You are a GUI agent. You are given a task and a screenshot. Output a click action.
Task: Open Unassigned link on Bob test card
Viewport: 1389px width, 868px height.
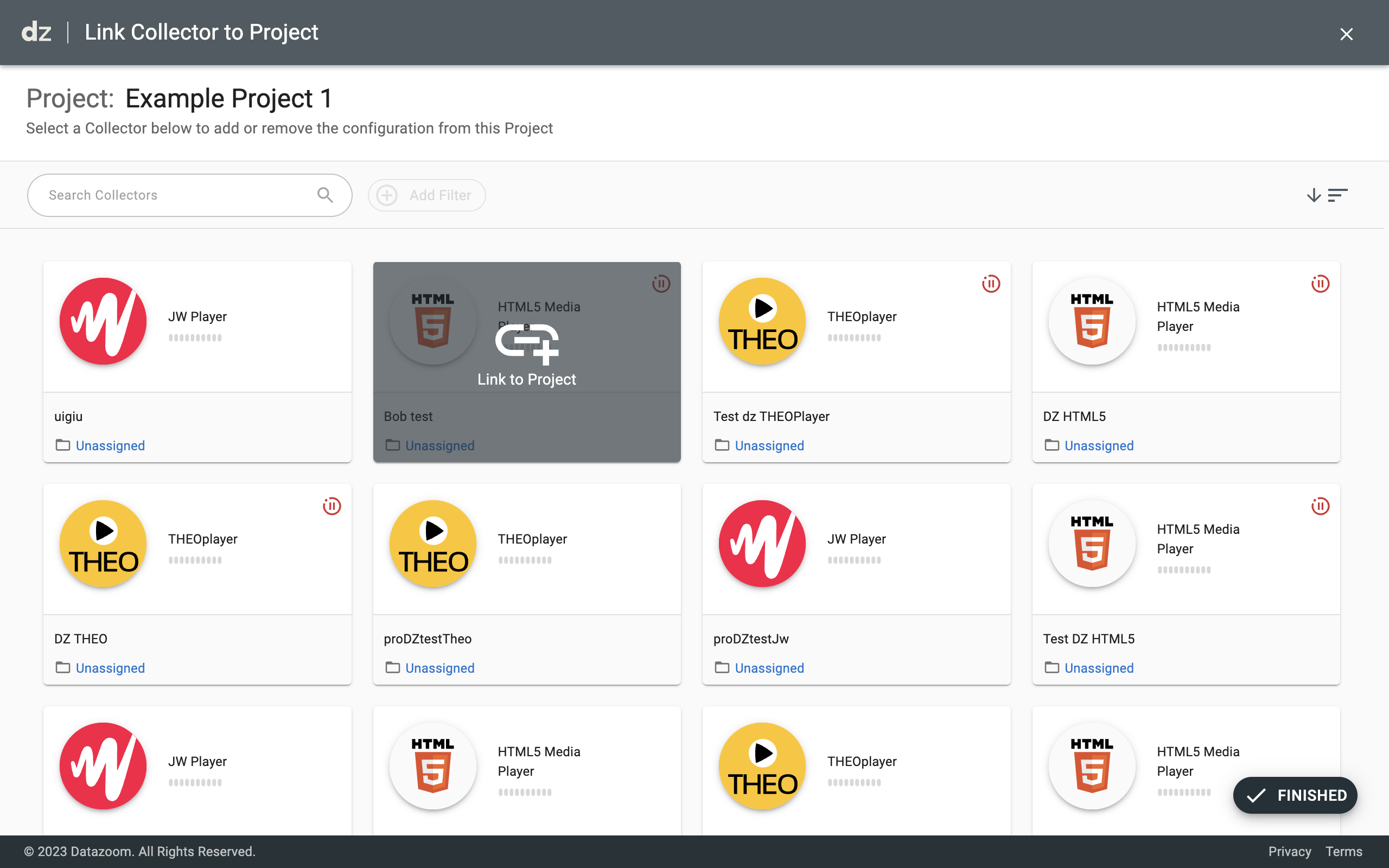coord(439,445)
